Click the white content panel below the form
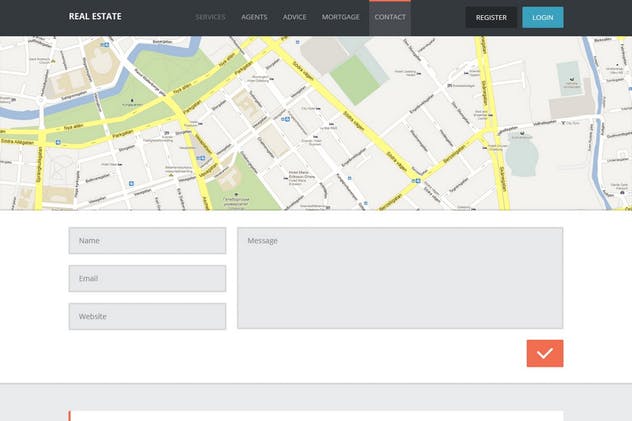The height and width of the screenshot is (421, 632). coord(316,416)
